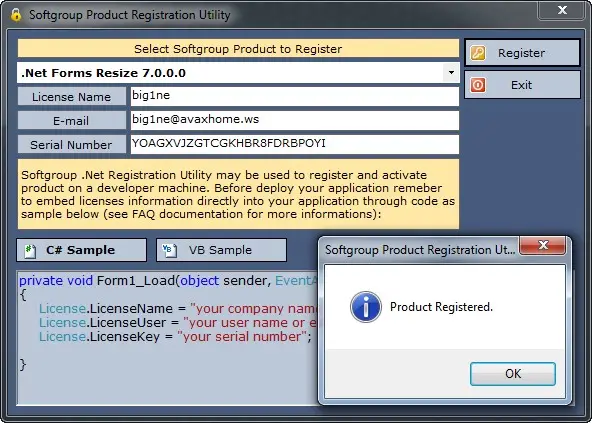Focus the E-mail input field
Screen dimensions: 592x423
295,120
